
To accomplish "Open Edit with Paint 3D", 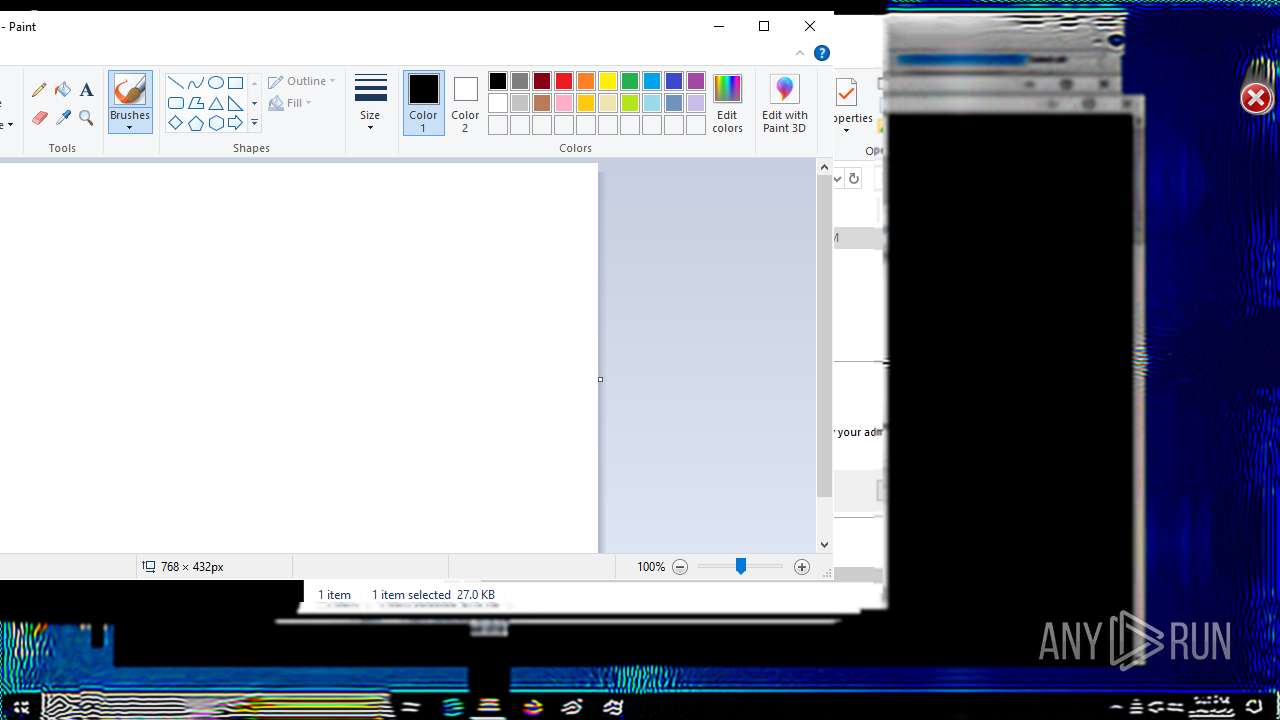I will coord(784,103).
